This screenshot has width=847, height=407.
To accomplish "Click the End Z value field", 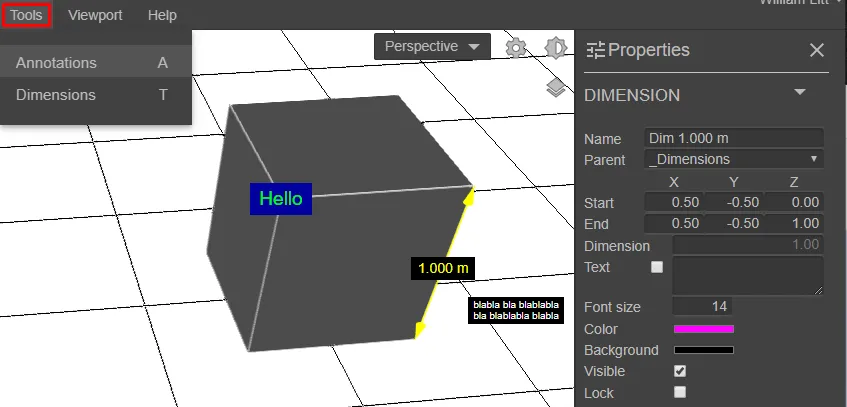I will pyautogui.click(x=794, y=223).
